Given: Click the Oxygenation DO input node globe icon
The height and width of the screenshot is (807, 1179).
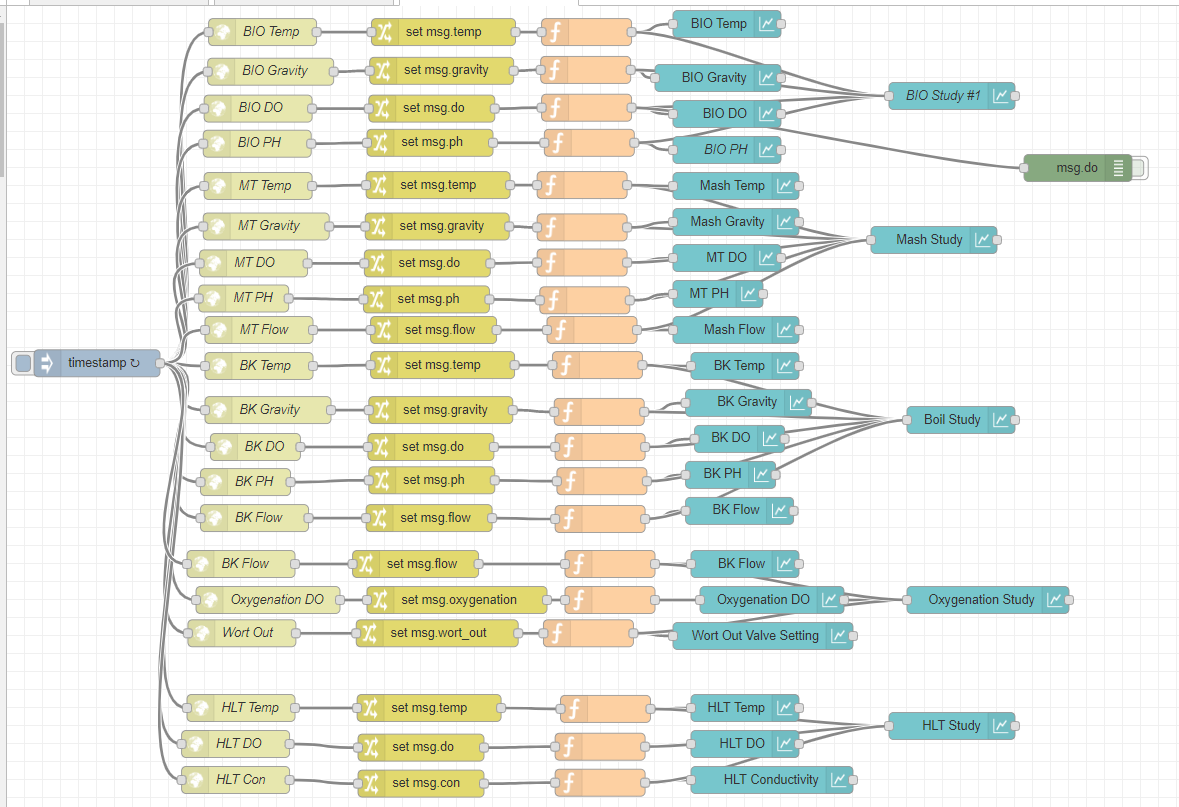Looking at the screenshot, I should tap(209, 599).
